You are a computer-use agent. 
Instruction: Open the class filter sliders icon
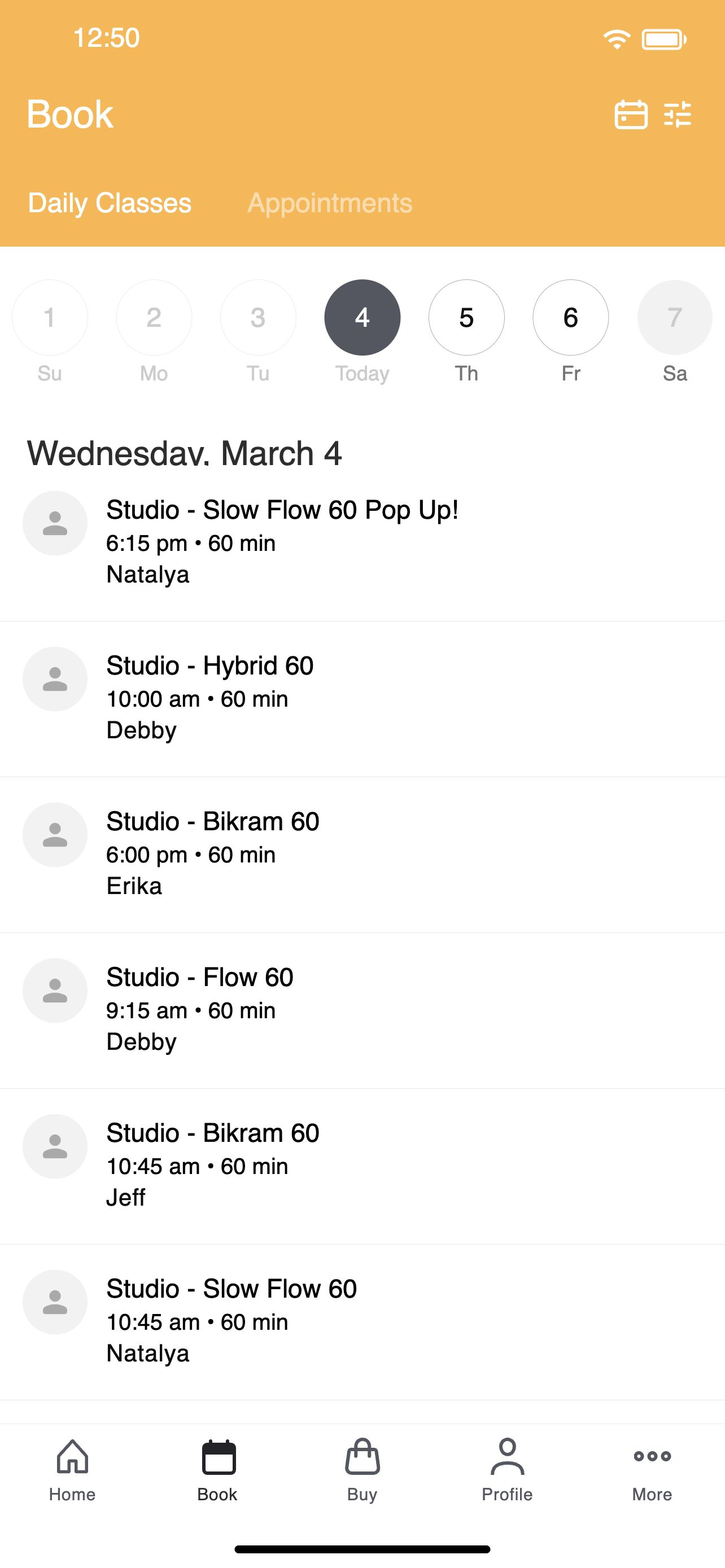[678, 115]
